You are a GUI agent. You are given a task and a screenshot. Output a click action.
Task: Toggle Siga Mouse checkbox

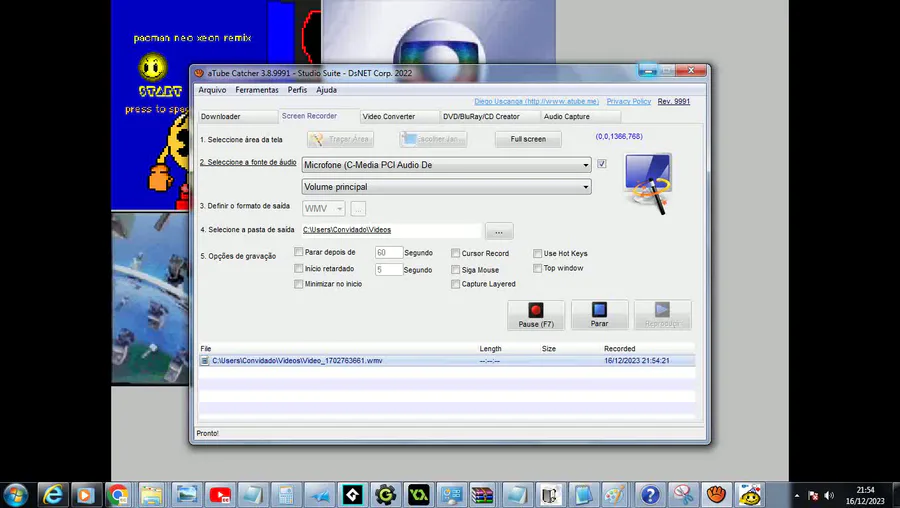pos(455,269)
